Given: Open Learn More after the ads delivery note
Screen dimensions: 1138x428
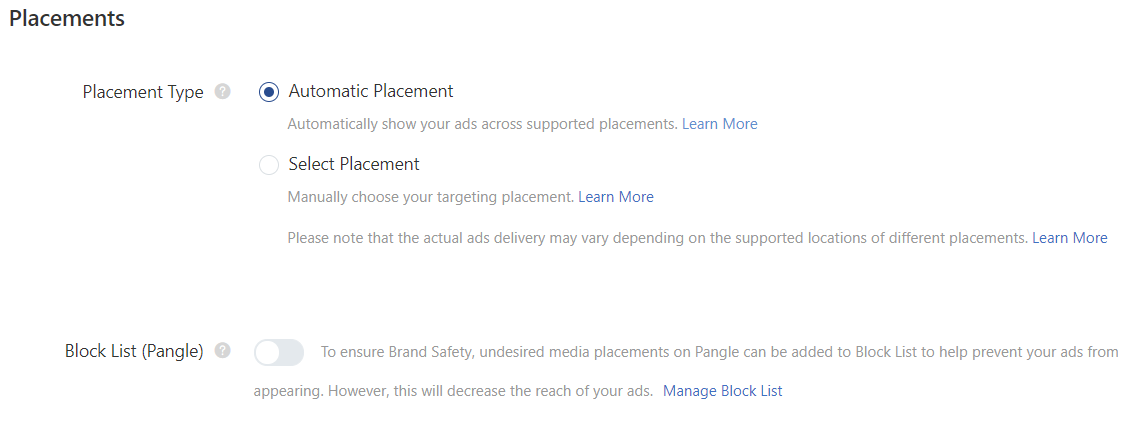Looking at the screenshot, I should click(x=1069, y=238).
